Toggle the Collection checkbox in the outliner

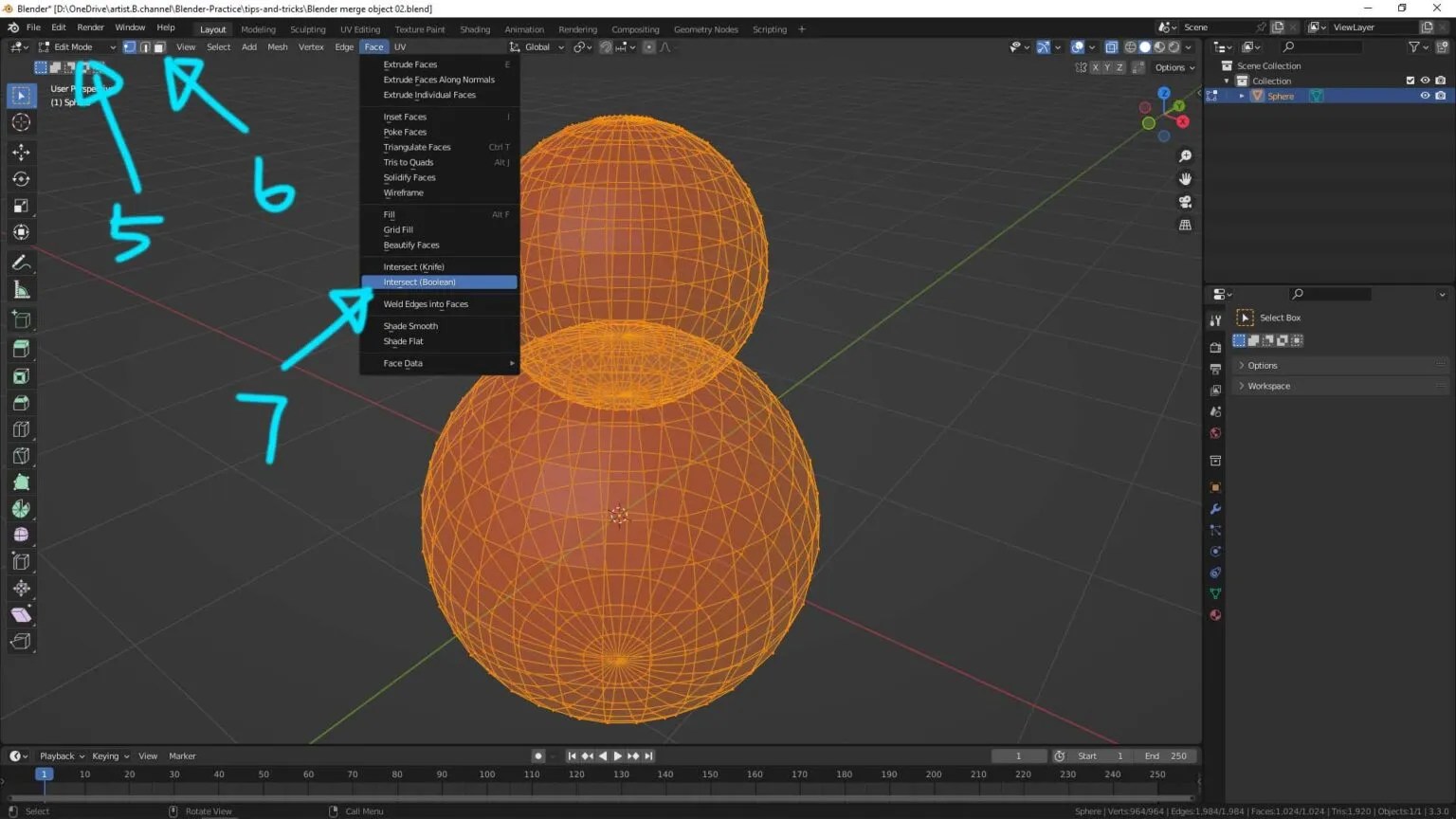[1410, 81]
